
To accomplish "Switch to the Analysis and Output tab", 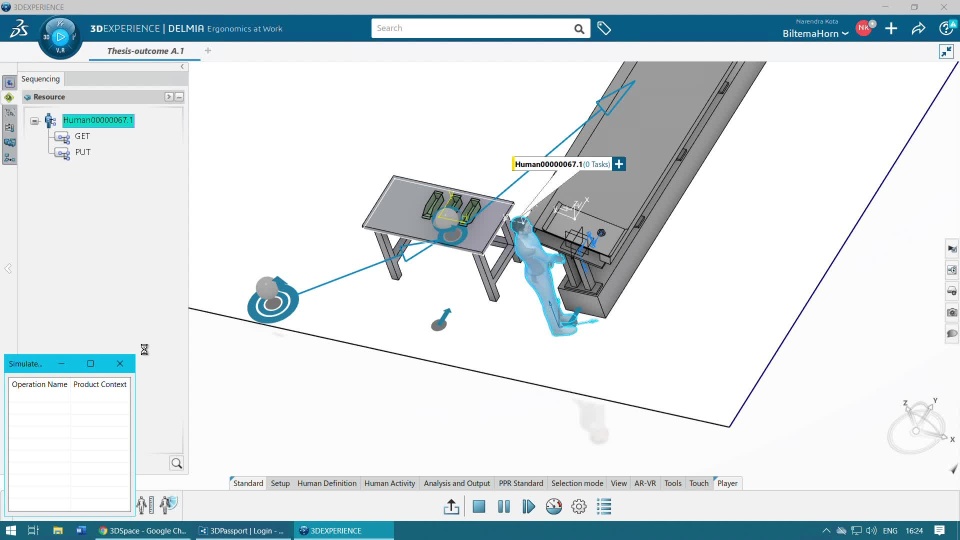I will coord(457,483).
